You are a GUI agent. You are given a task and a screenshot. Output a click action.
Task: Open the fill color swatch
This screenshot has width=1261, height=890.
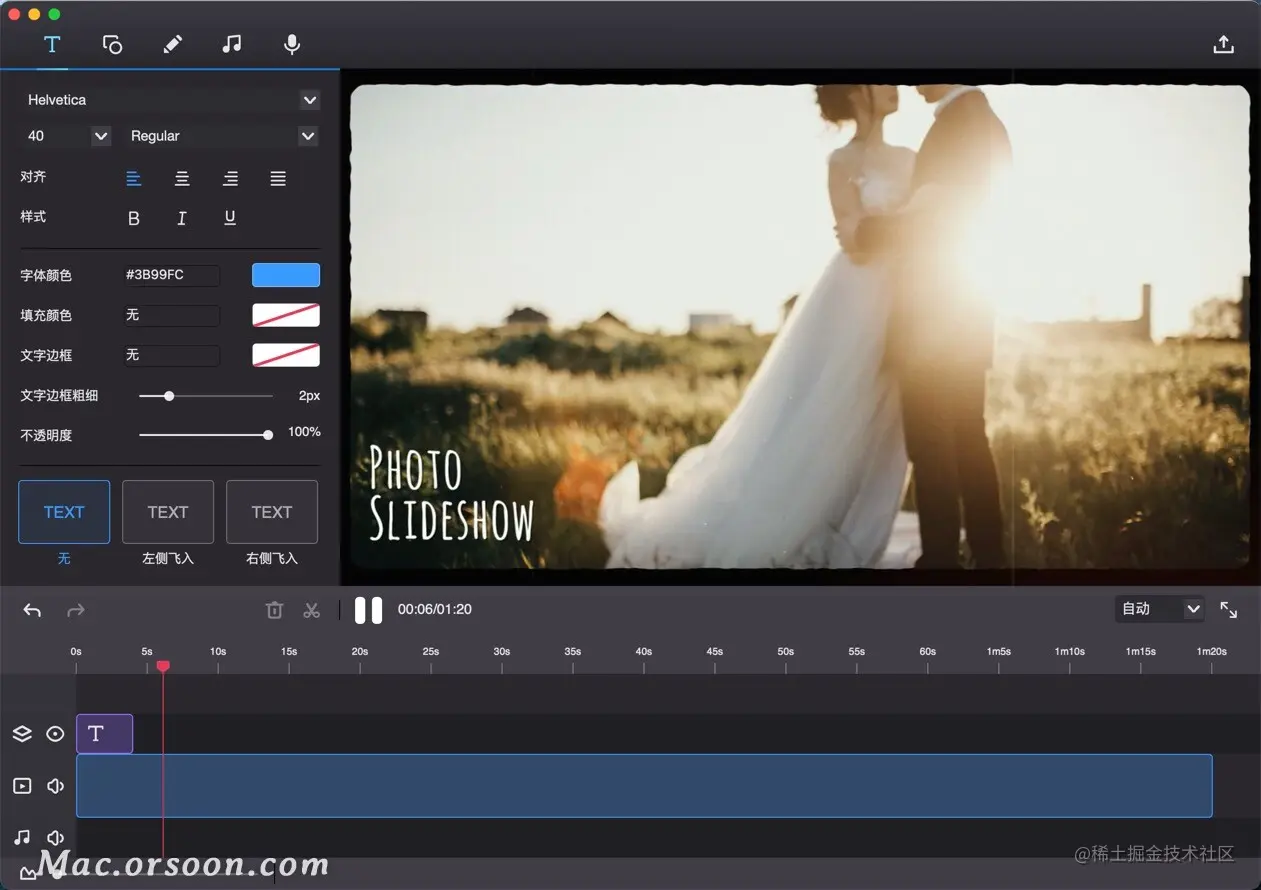coord(286,315)
